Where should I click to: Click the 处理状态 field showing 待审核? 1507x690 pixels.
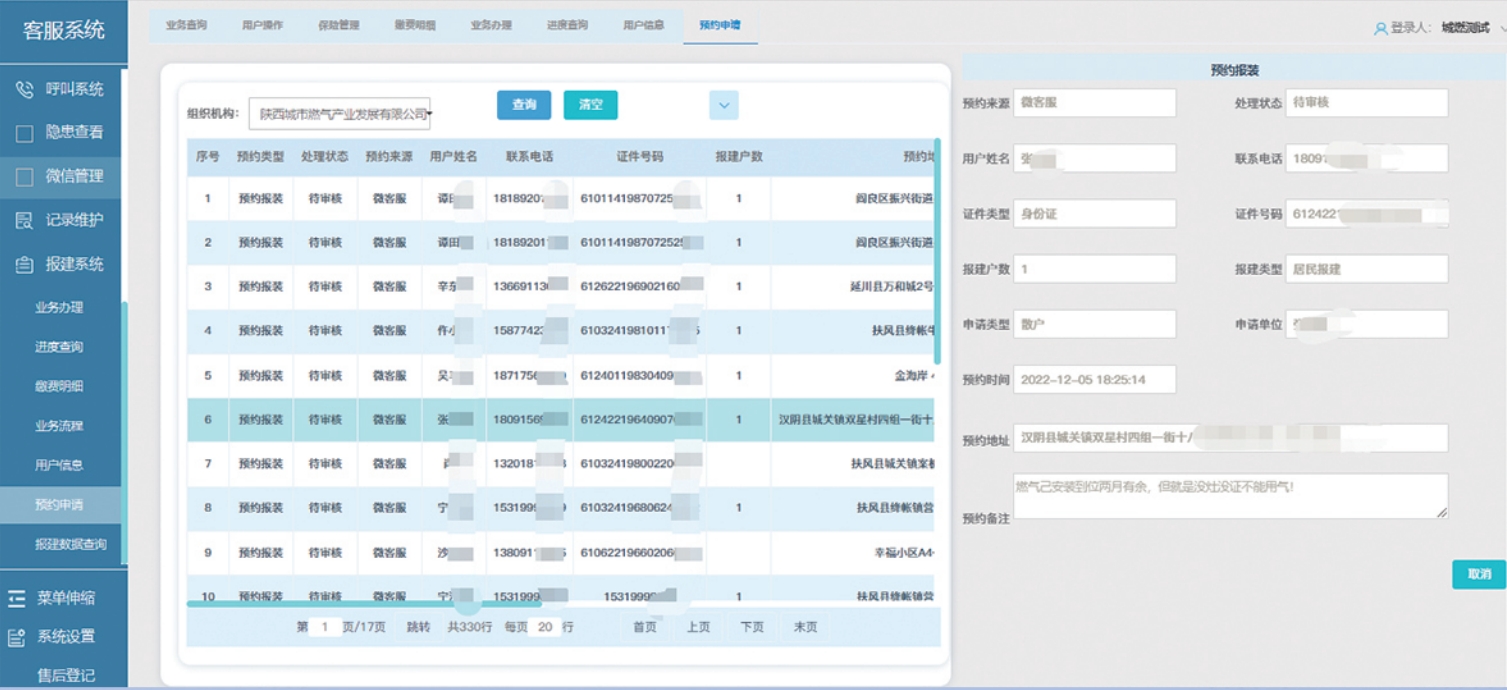[x=1366, y=103]
